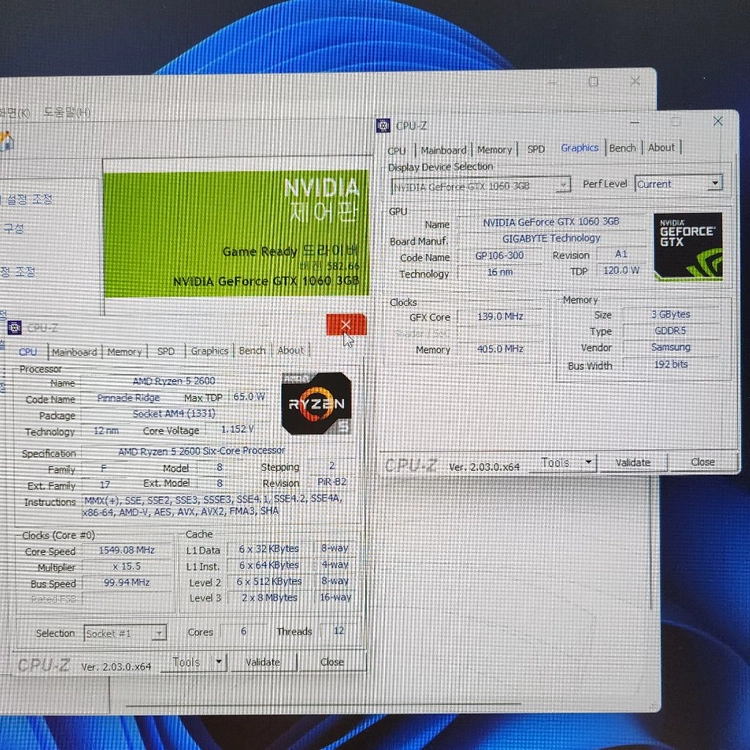Open the Tools dropdown arrow in Graphics window
750x750 pixels.
click(588, 463)
